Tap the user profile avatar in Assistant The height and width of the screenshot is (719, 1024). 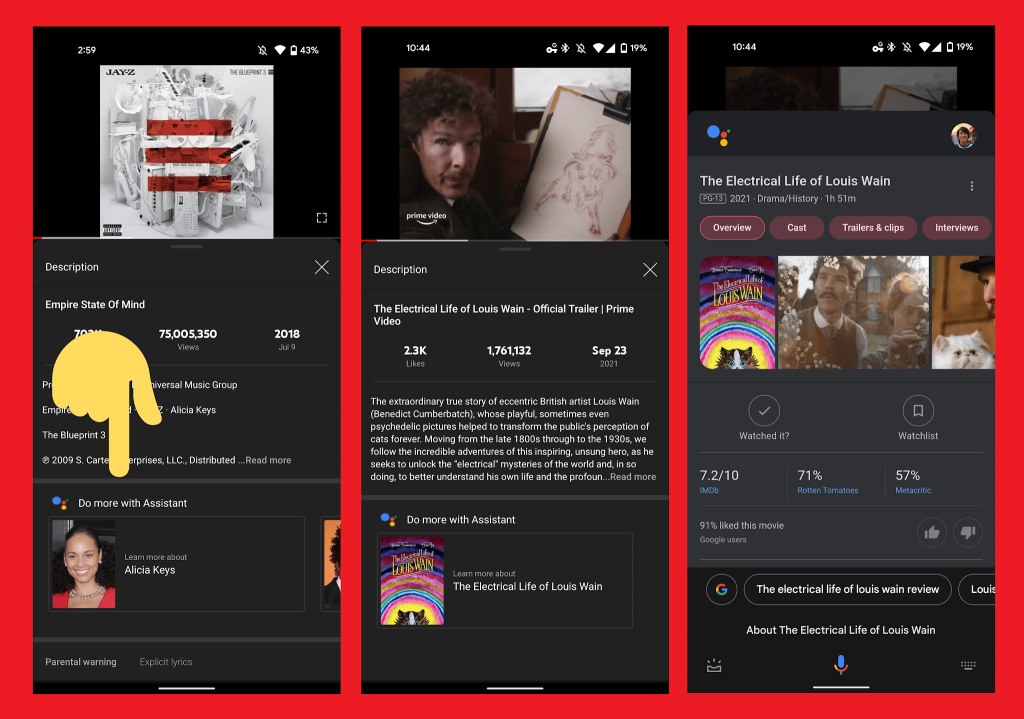pos(963,136)
